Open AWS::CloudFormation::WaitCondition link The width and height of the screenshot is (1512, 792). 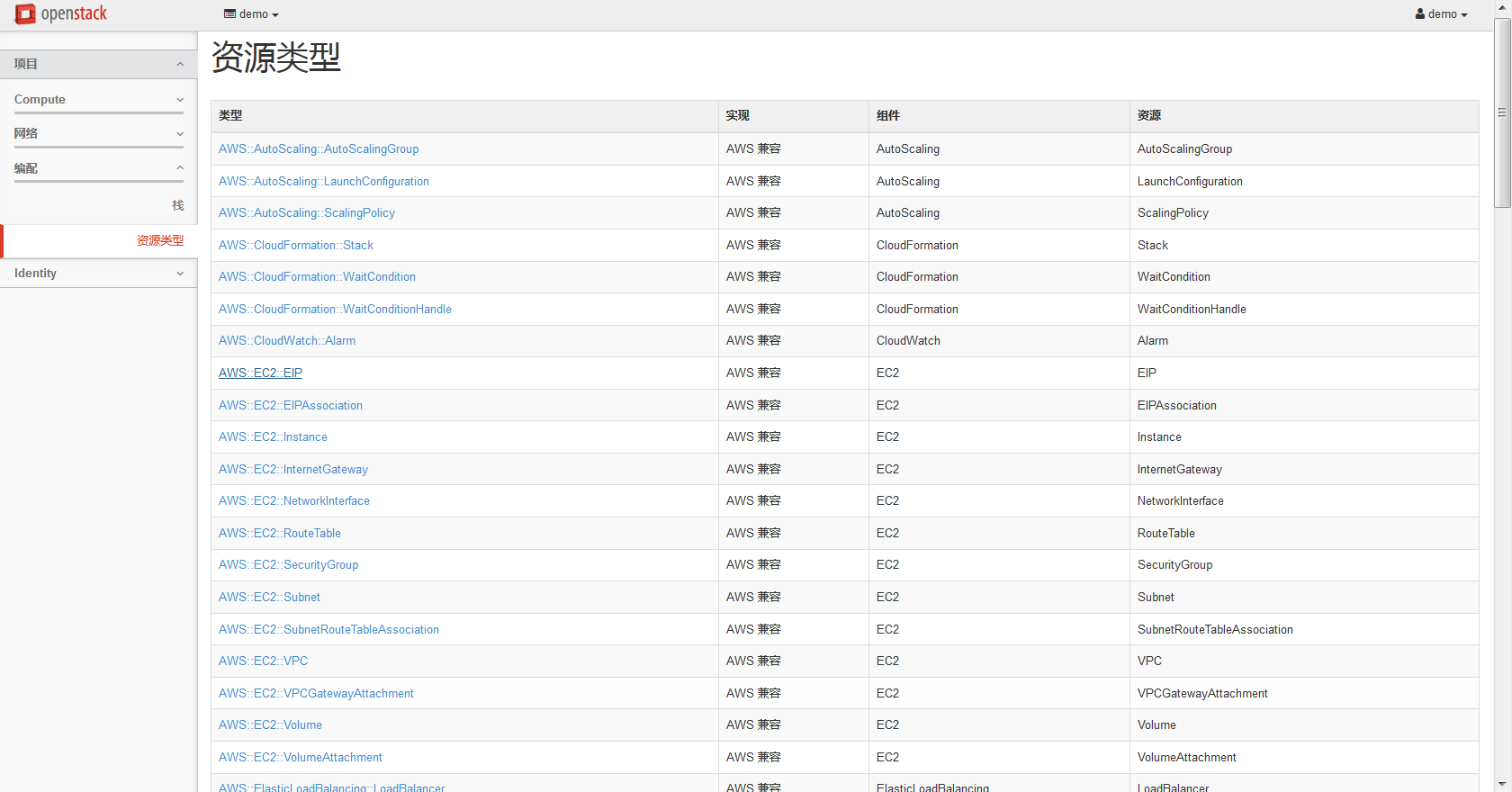point(317,277)
